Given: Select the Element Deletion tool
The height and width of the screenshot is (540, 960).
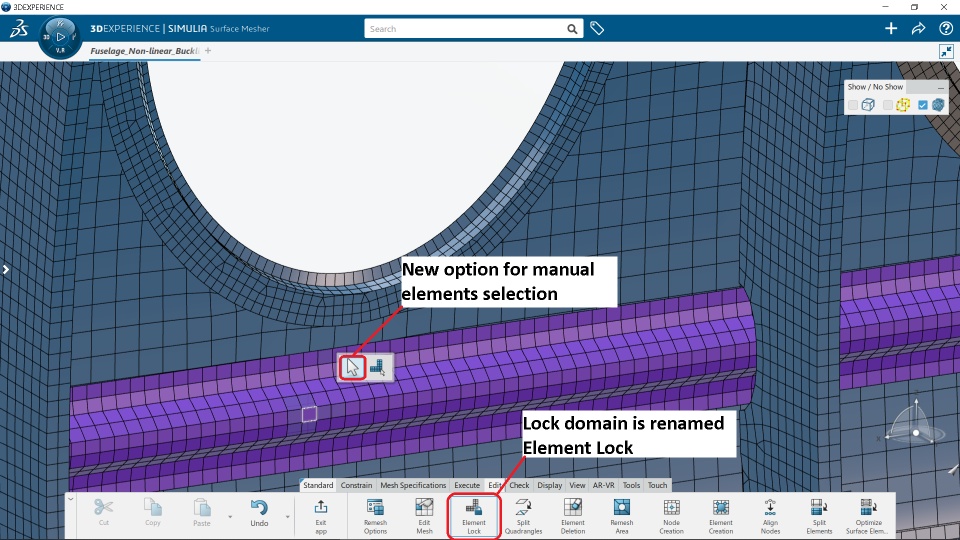Looking at the screenshot, I should (x=573, y=508).
